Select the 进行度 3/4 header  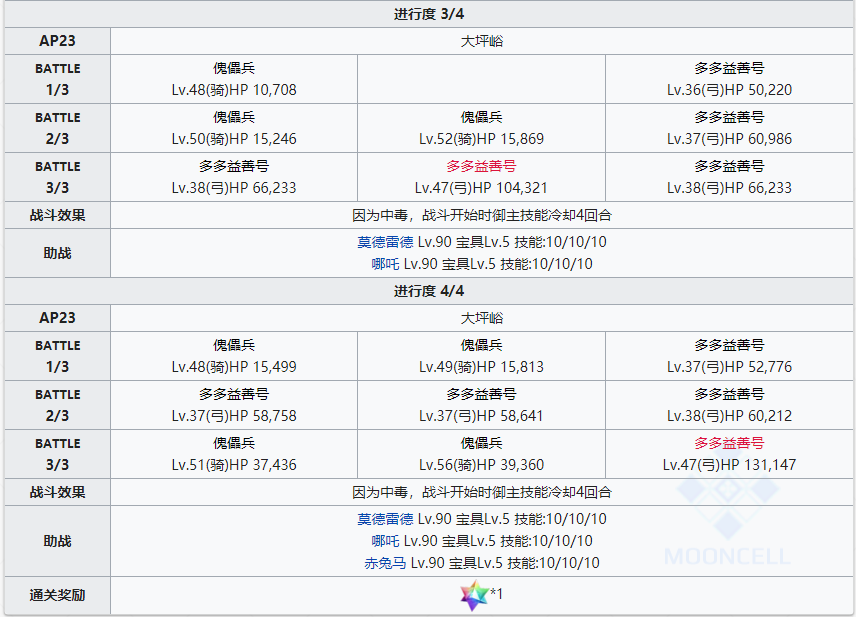(x=429, y=14)
